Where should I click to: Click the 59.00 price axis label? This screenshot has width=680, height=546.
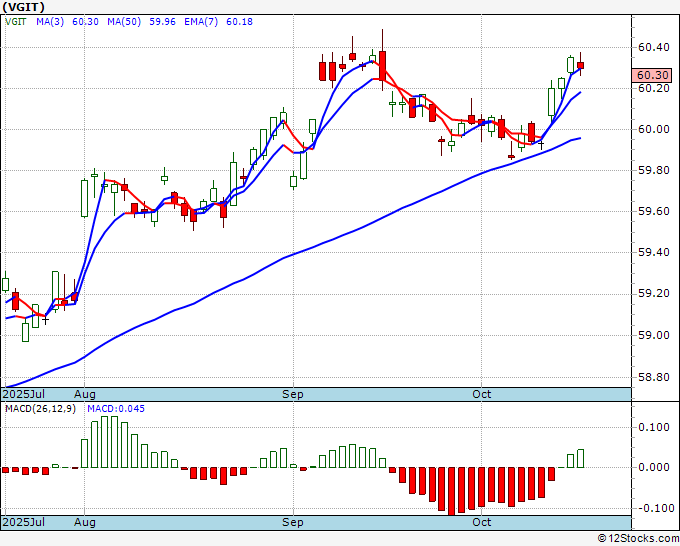point(654,335)
